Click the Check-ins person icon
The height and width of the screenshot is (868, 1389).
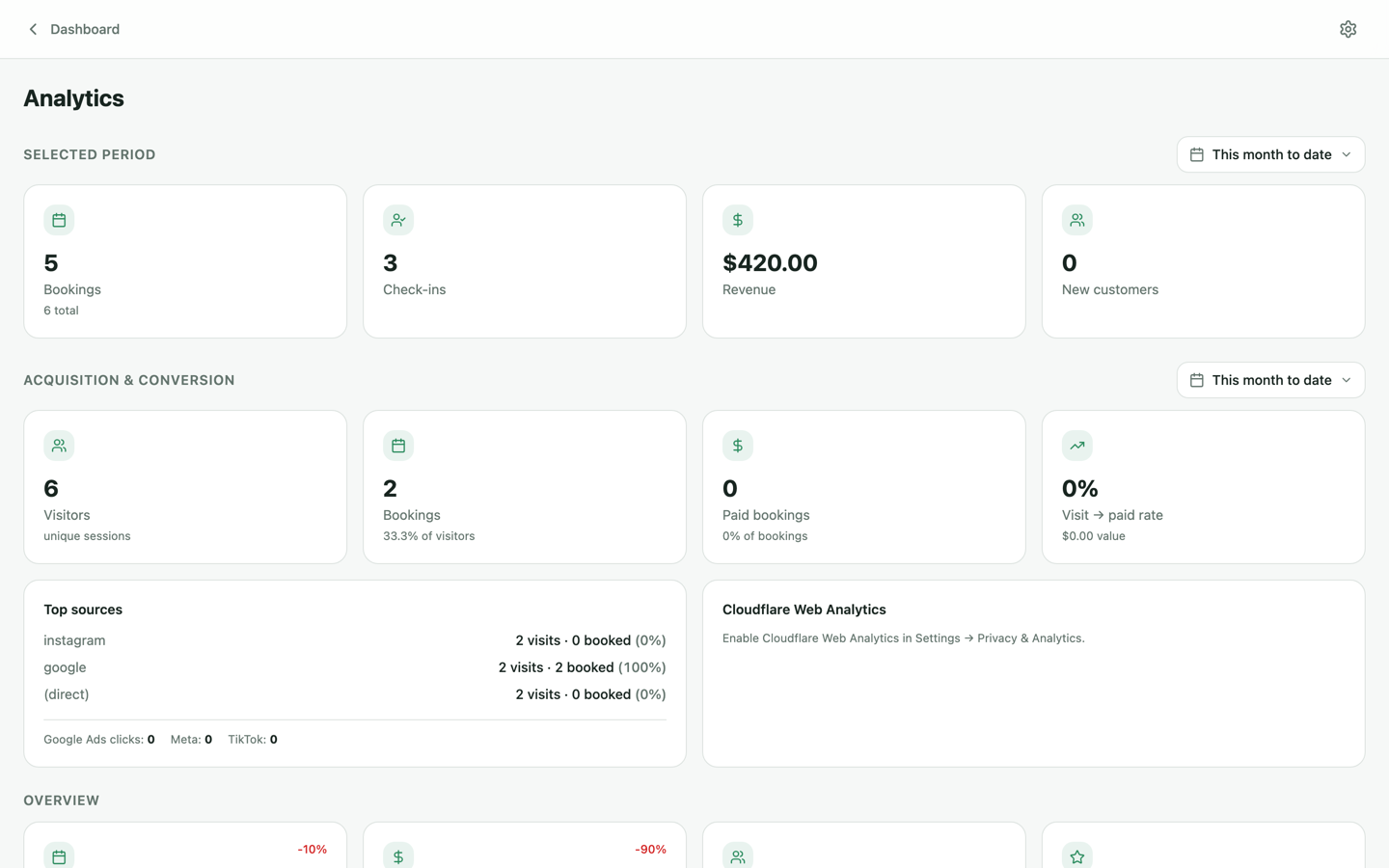pos(398,220)
